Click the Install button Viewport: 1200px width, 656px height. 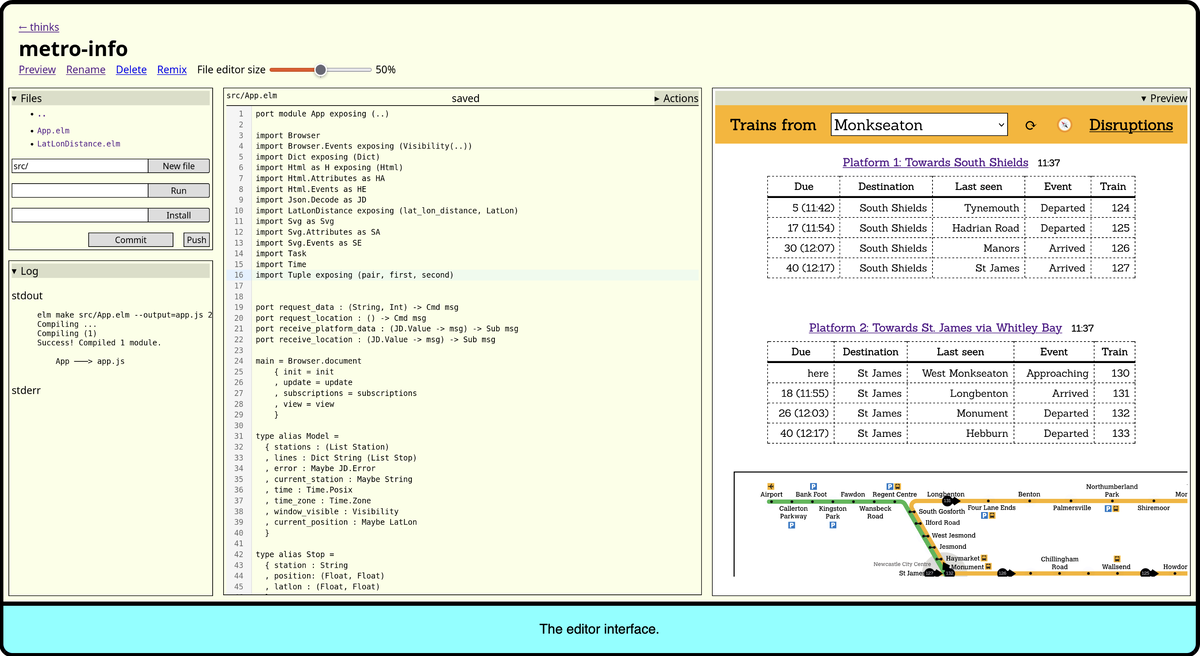179,215
